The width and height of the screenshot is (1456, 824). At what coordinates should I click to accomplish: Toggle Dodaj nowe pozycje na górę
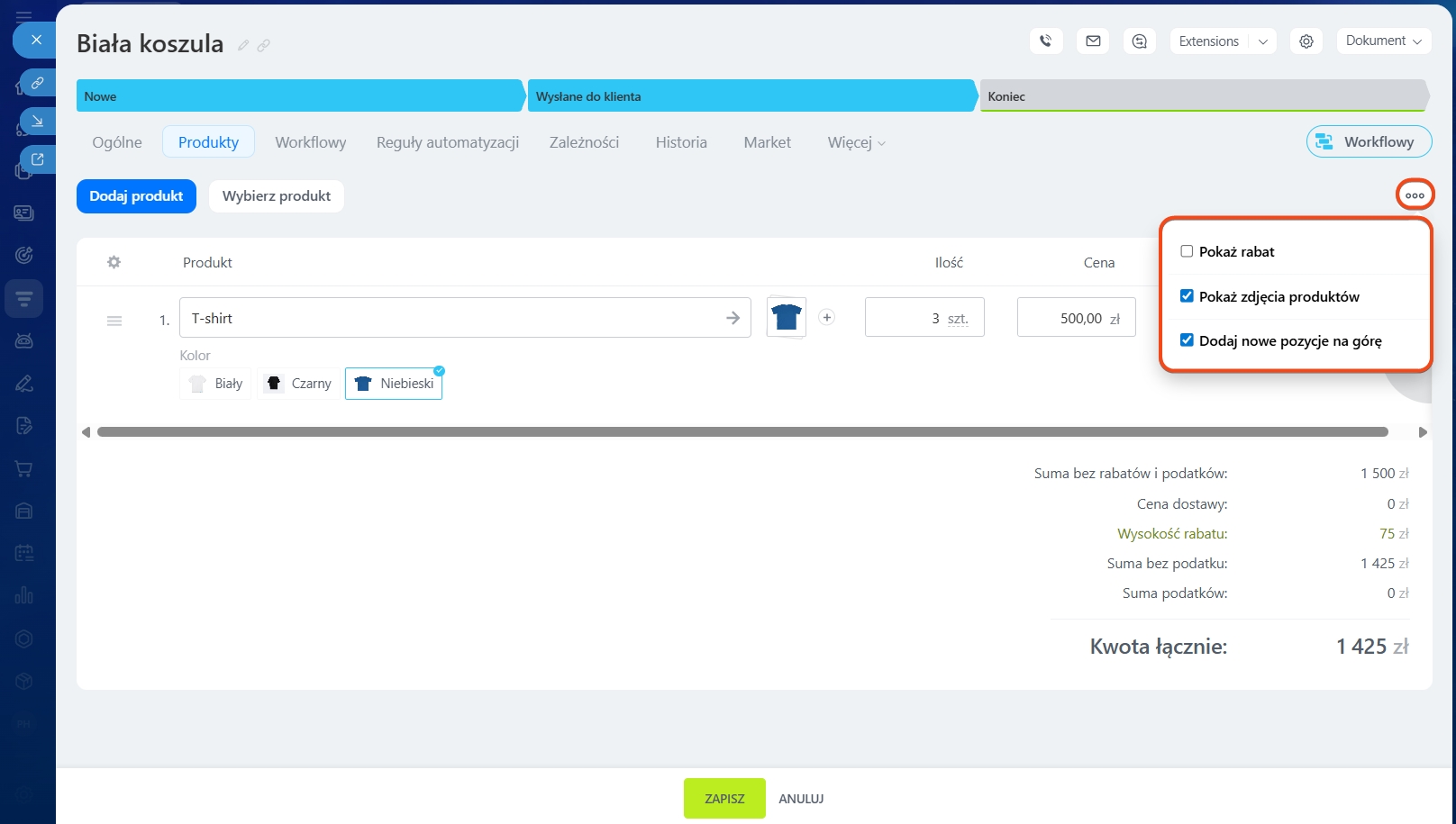[1187, 340]
